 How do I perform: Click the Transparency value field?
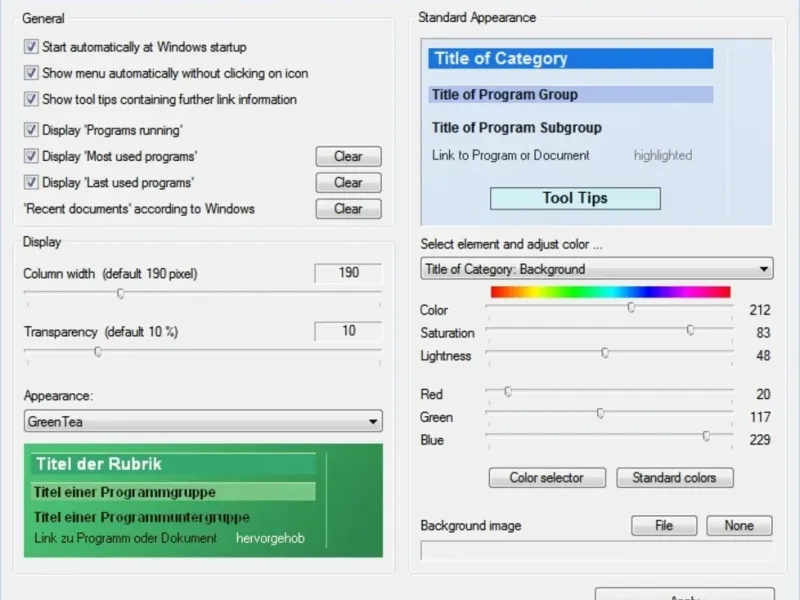coord(348,331)
